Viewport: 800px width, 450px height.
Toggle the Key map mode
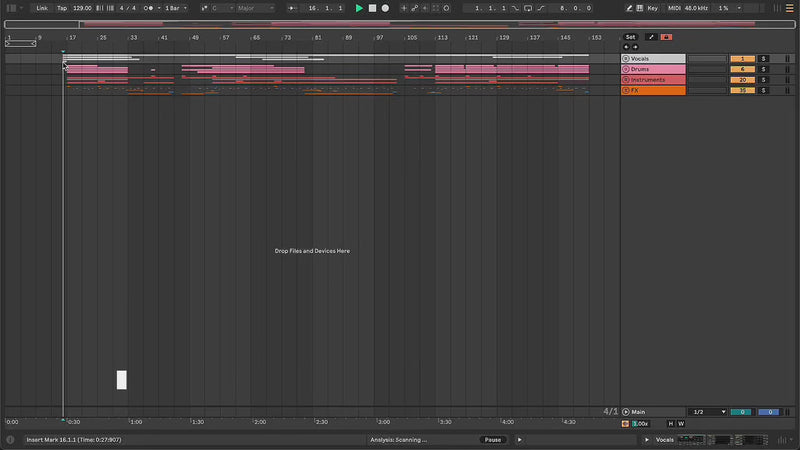click(x=652, y=8)
